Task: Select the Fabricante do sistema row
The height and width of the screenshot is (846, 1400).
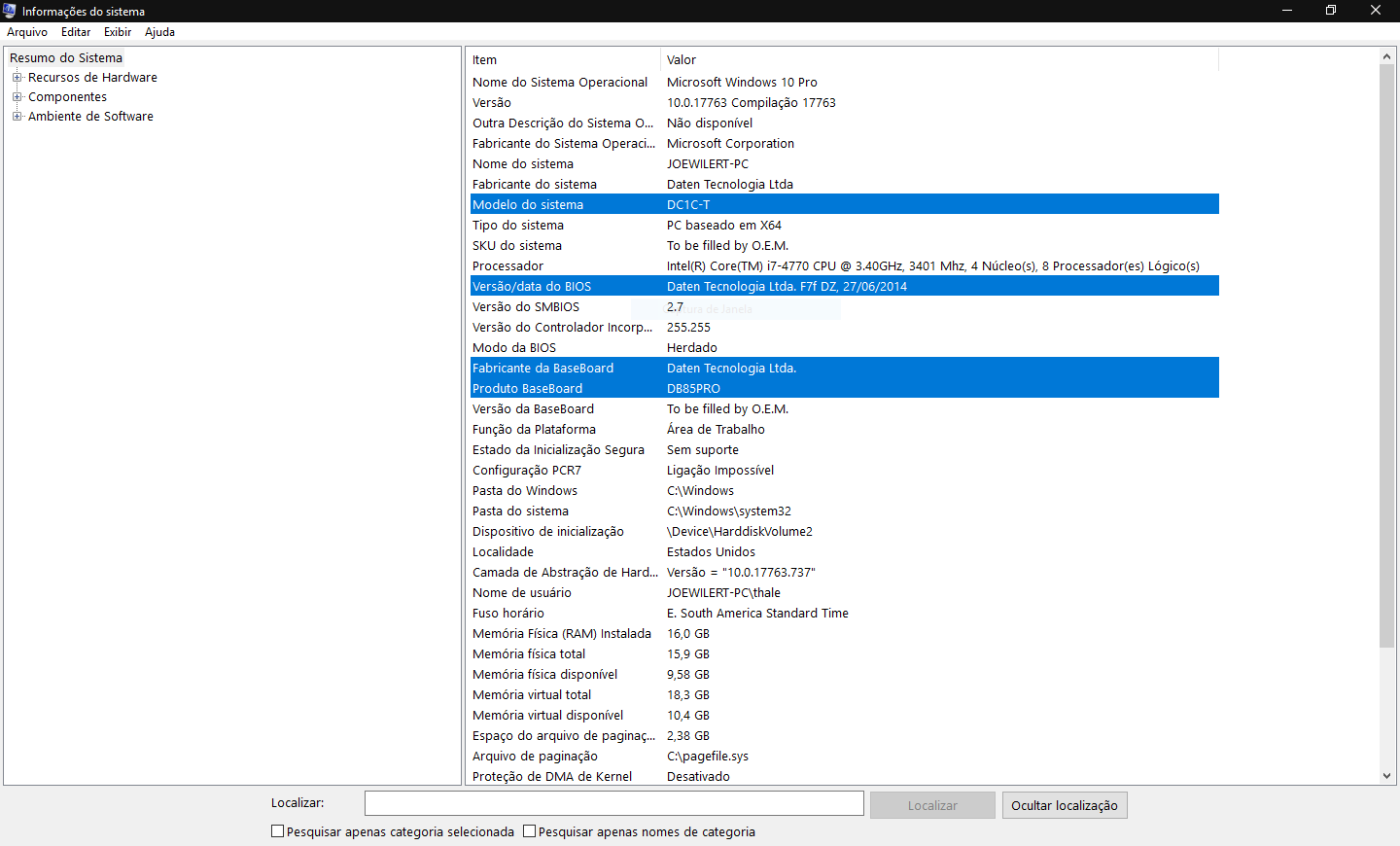Action: tap(844, 185)
